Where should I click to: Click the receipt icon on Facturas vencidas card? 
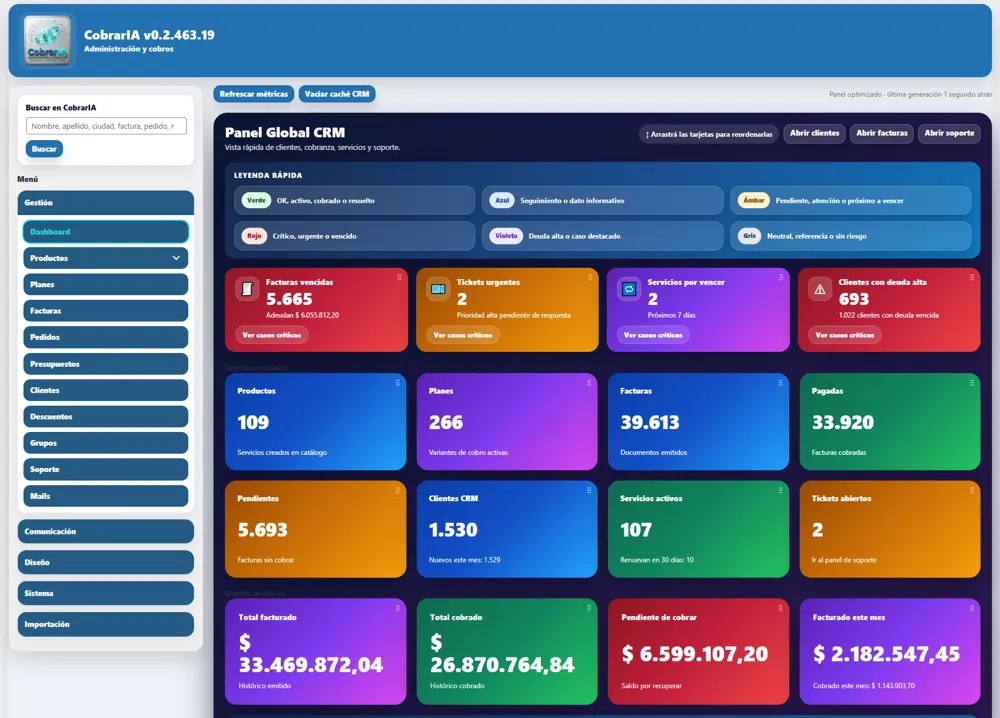(x=247, y=289)
